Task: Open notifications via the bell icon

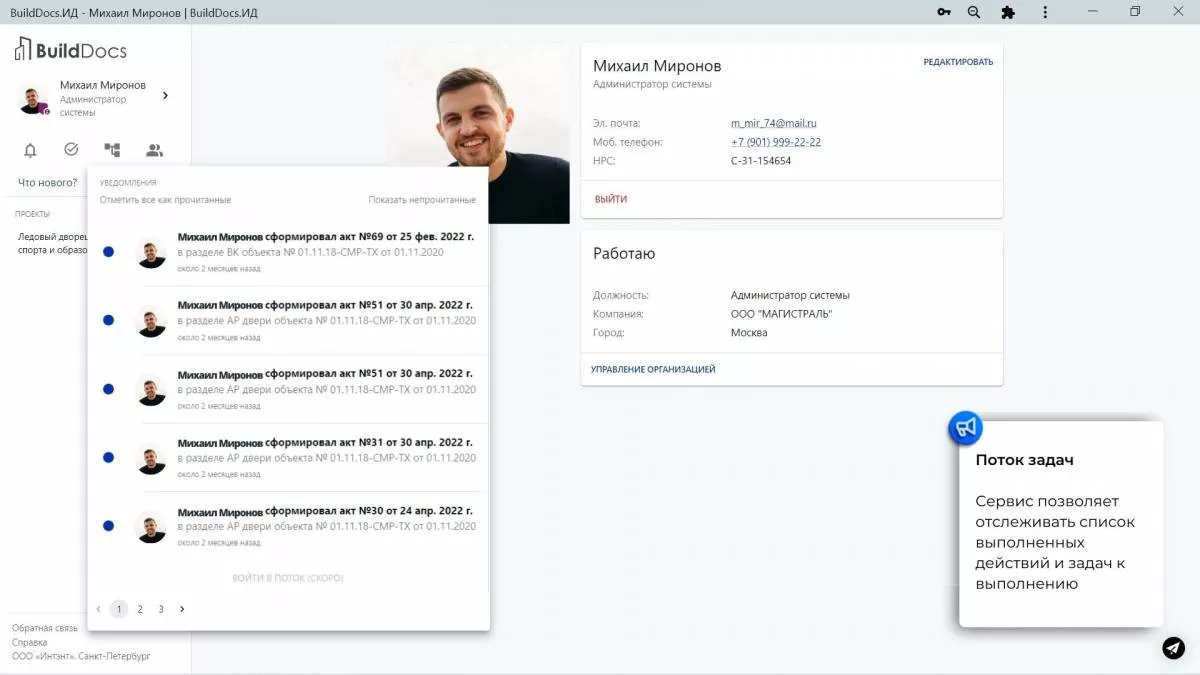Action: pos(28,149)
